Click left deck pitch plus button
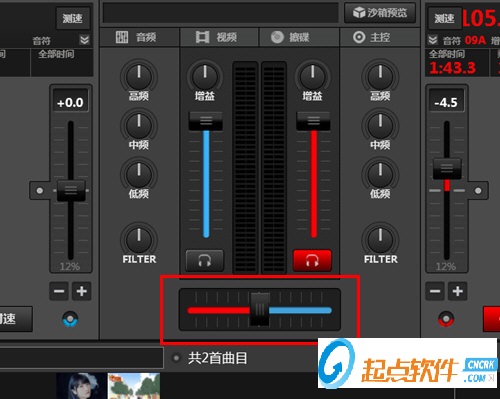 click(82, 291)
